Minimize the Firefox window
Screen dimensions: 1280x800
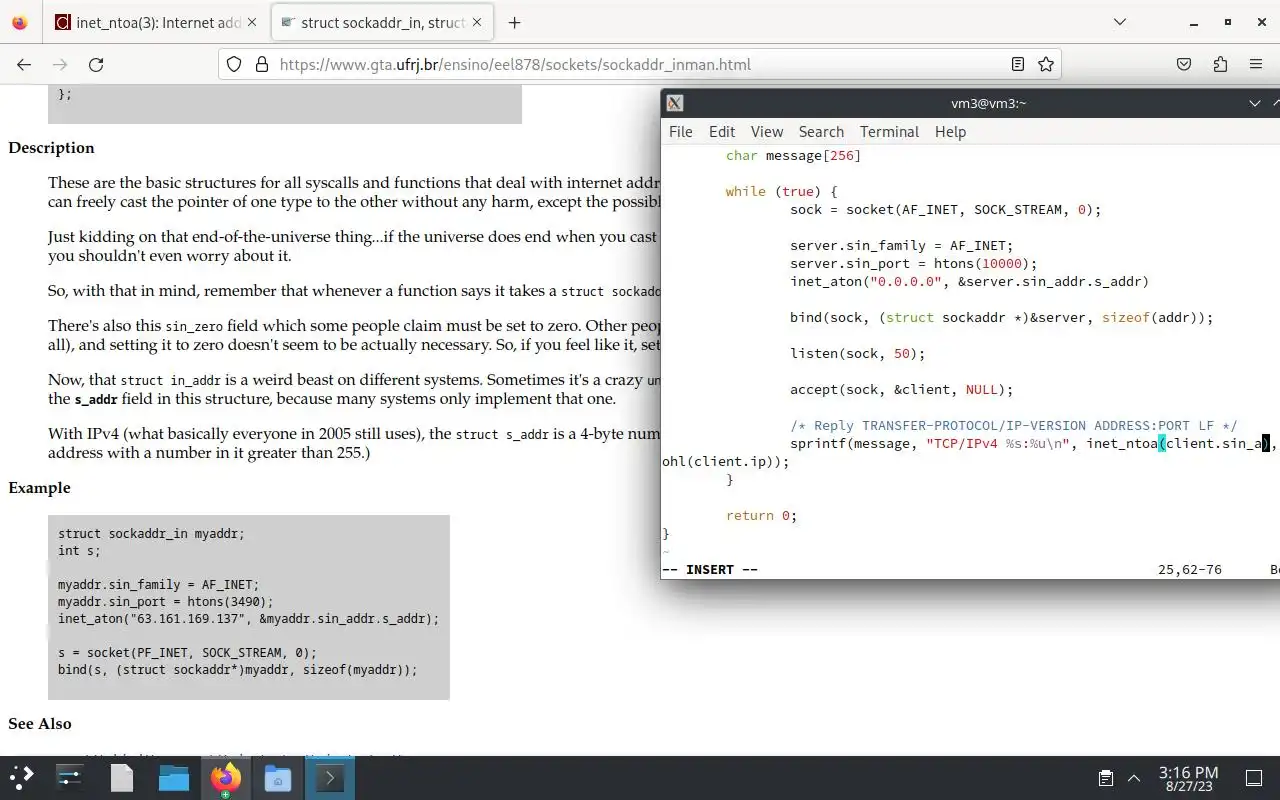[x=1194, y=22]
